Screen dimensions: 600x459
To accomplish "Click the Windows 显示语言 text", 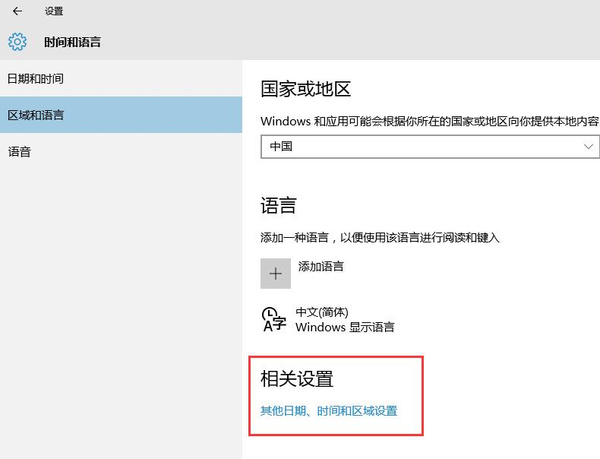I will pyautogui.click(x=345, y=327).
